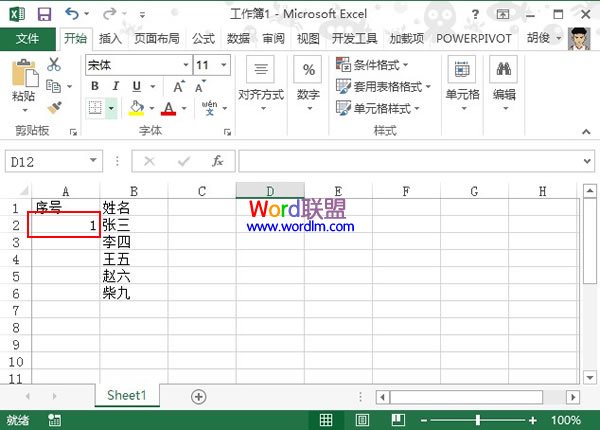
Task: Click the user profile avatar picture
Action: coord(579,39)
